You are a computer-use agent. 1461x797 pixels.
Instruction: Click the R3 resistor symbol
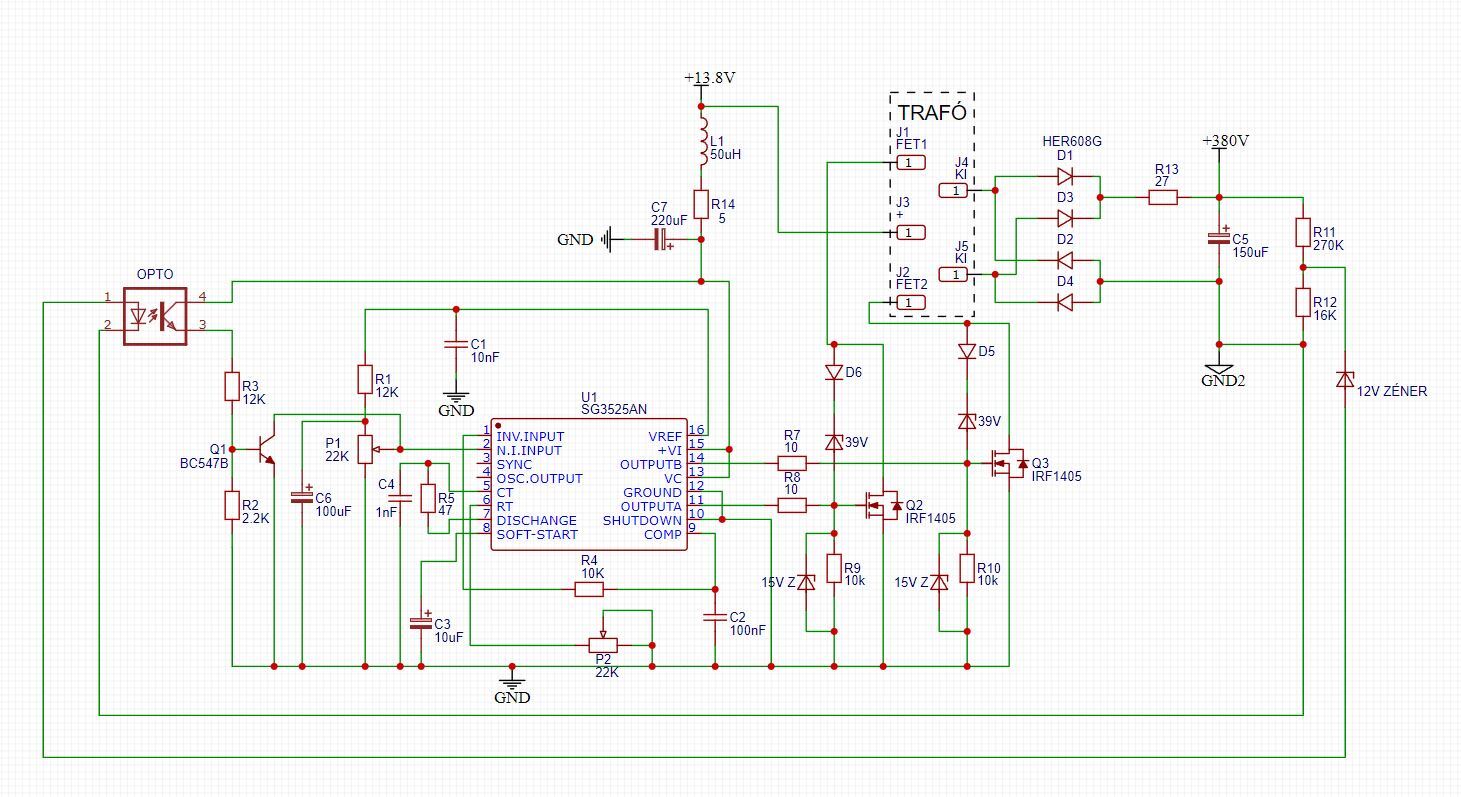pos(232,387)
